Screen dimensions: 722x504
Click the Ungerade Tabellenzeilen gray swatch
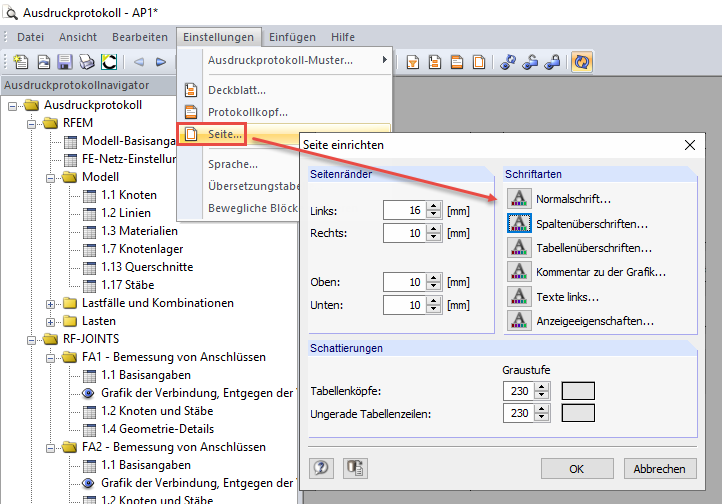[578, 413]
